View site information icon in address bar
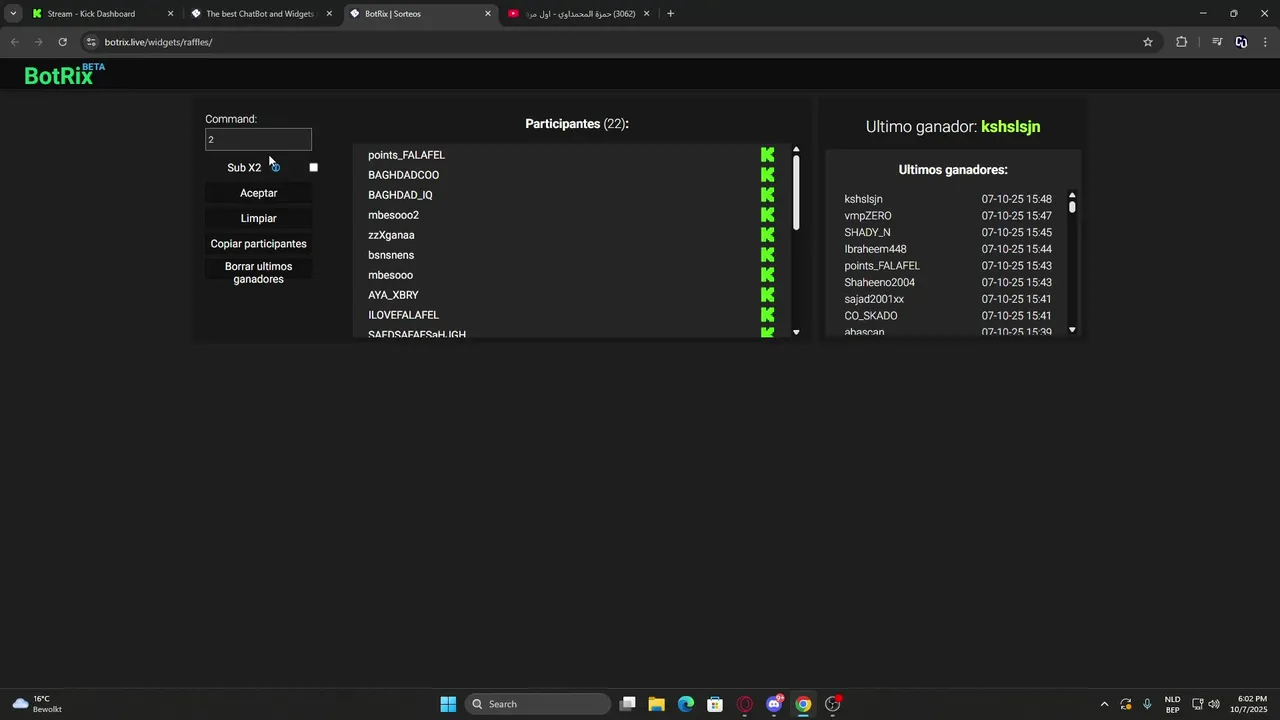This screenshot has width=1280, height=720. point(91,42)
